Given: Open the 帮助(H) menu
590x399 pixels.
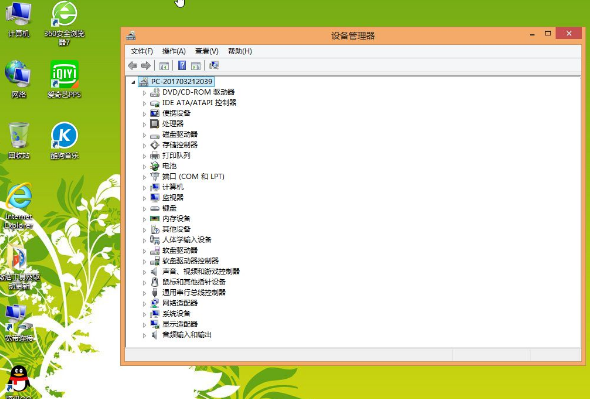Looking at the screenshot, I should click(x=240, y=51).
